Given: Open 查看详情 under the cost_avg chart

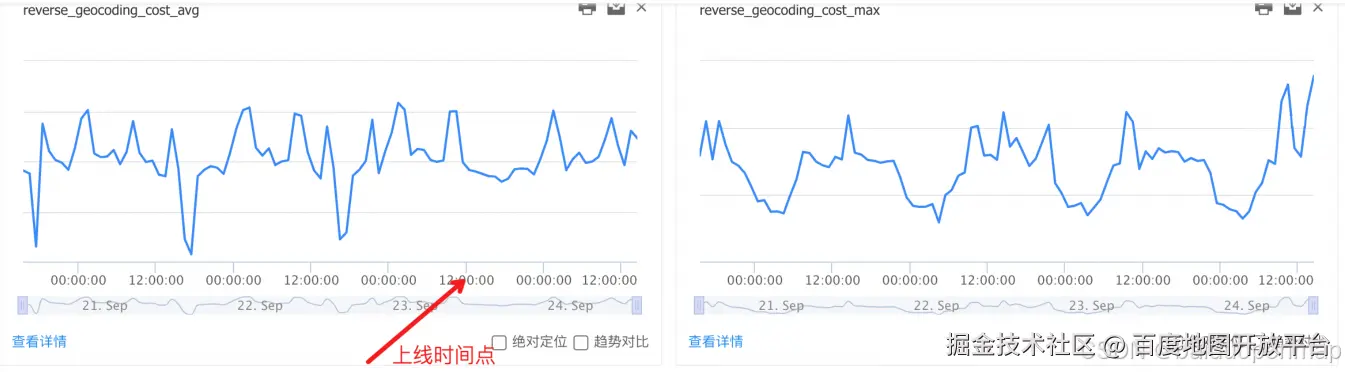Looking at the screenshot, I should 40,341.
